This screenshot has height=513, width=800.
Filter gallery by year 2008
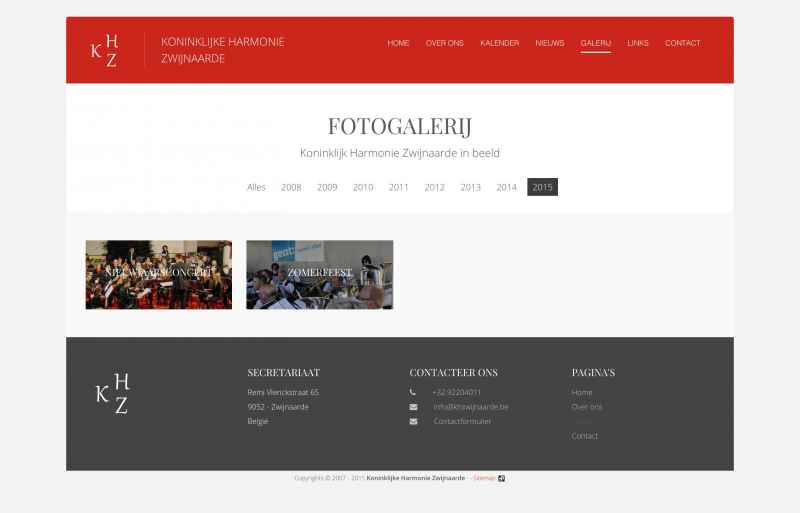(291, 187)
